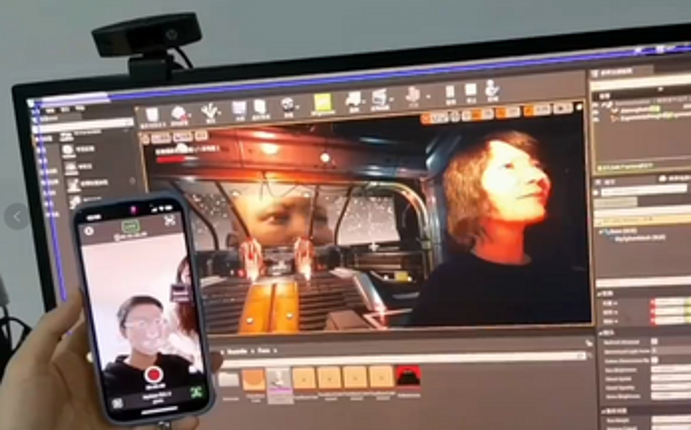Click the Stop play toolbar icon
The image size is (691, 430).
click(x=471, y=90)
